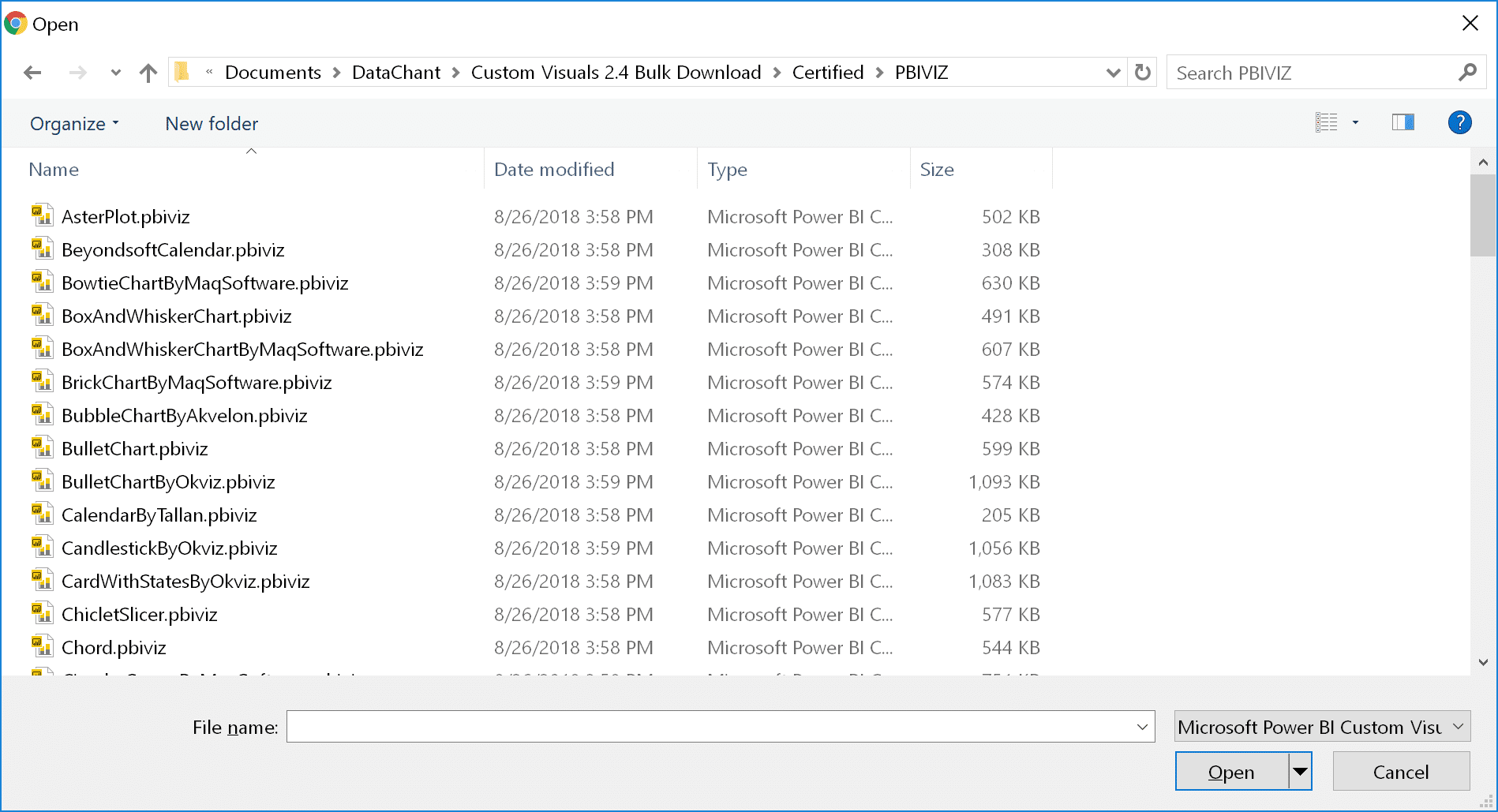1498x812 pixels.
Task: Create a New folder
Action: click(212, 124)
